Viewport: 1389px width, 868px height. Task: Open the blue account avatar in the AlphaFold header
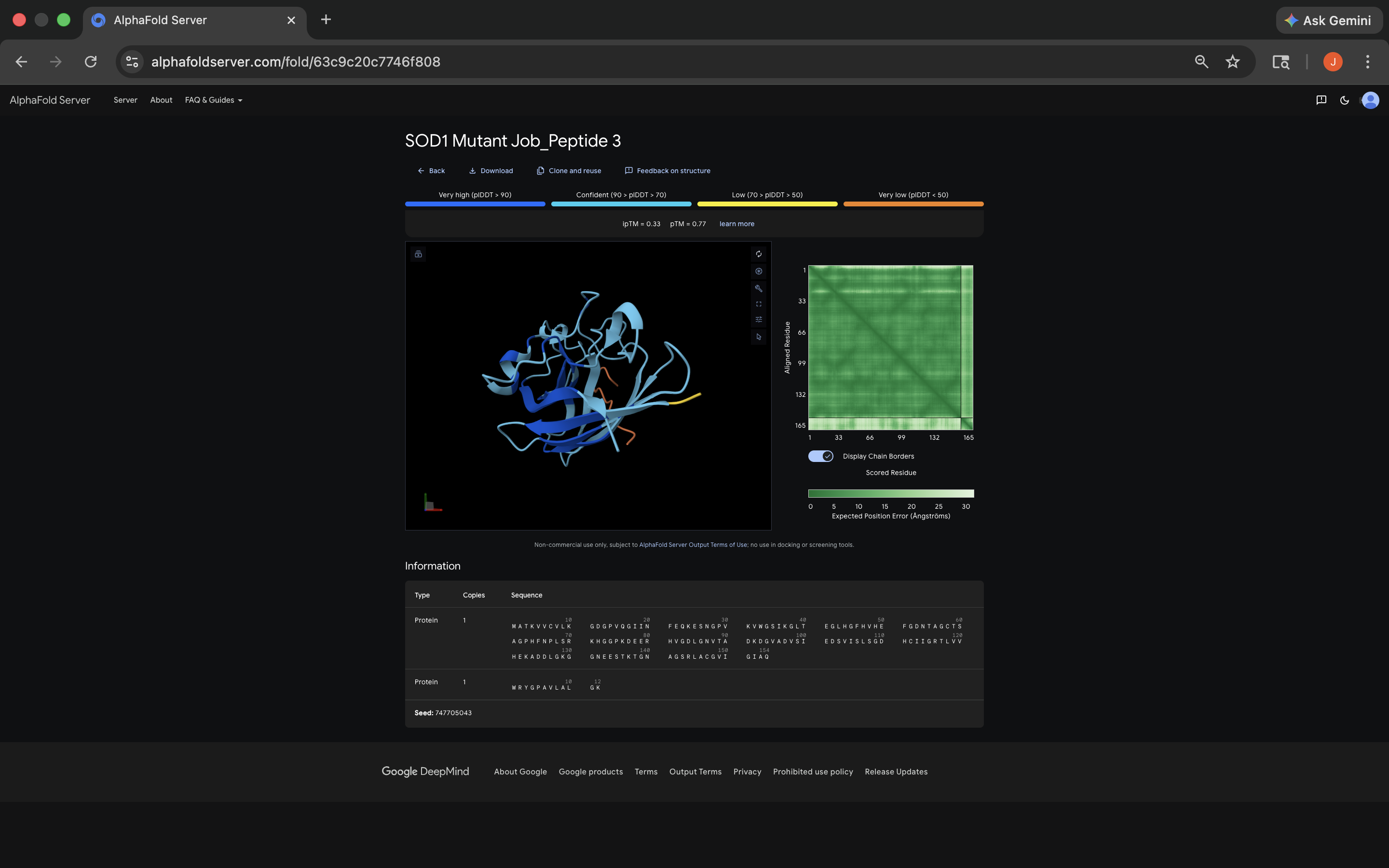pyautogui.click(x=1370, y=100)
